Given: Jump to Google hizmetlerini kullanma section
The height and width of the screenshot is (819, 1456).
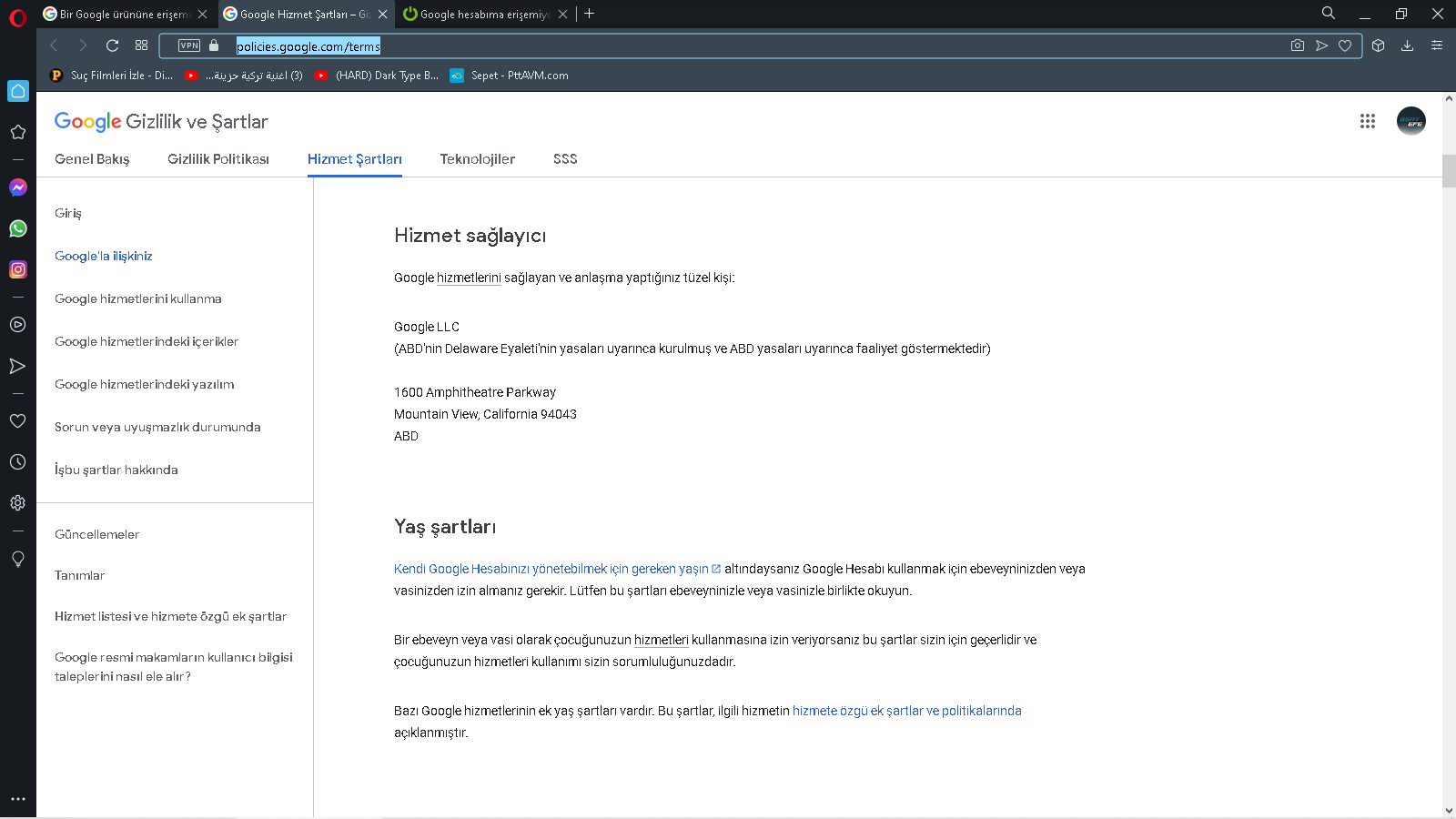Looking at the screenshot, I should (138, 298).
